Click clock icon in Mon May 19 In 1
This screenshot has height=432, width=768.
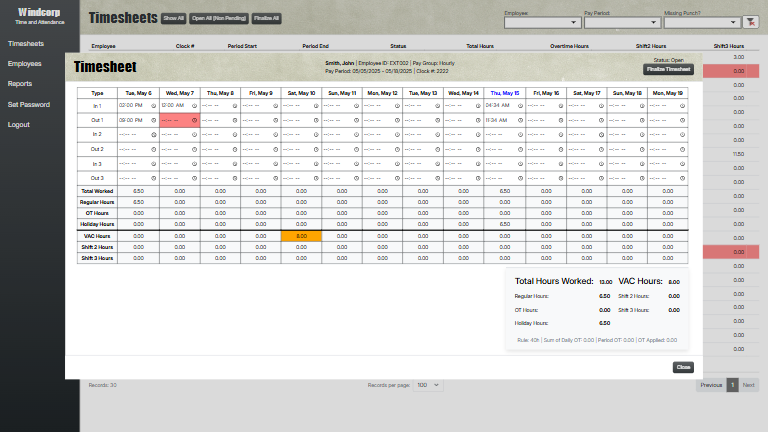[684, 104]
